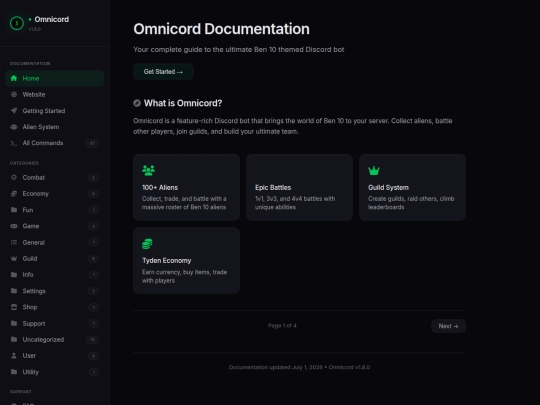Click the Game controller icon

pyautogui.click(x=14, y=226)
